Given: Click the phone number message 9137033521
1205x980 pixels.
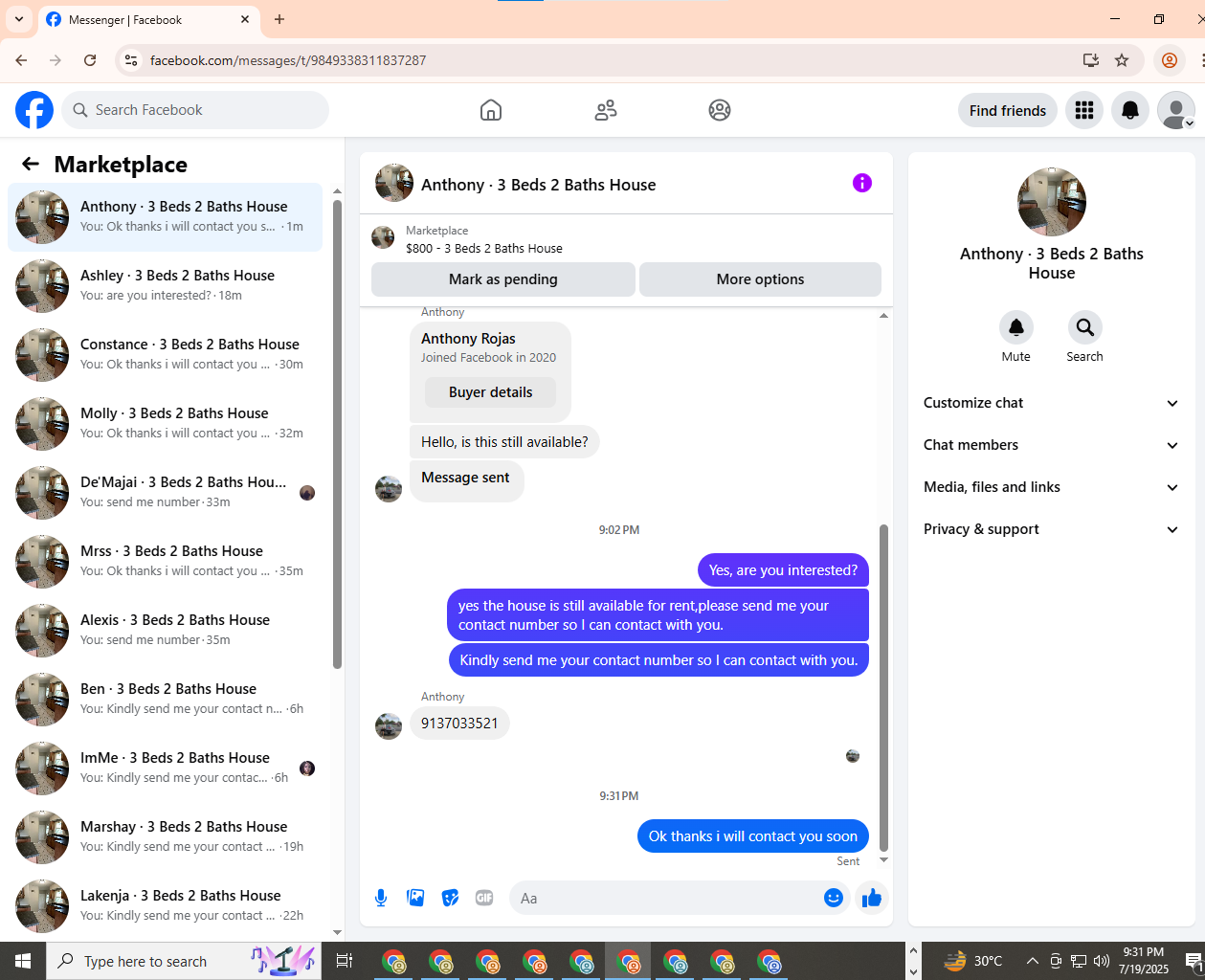Looking at the screenshot, I should (x=459, y=724).
